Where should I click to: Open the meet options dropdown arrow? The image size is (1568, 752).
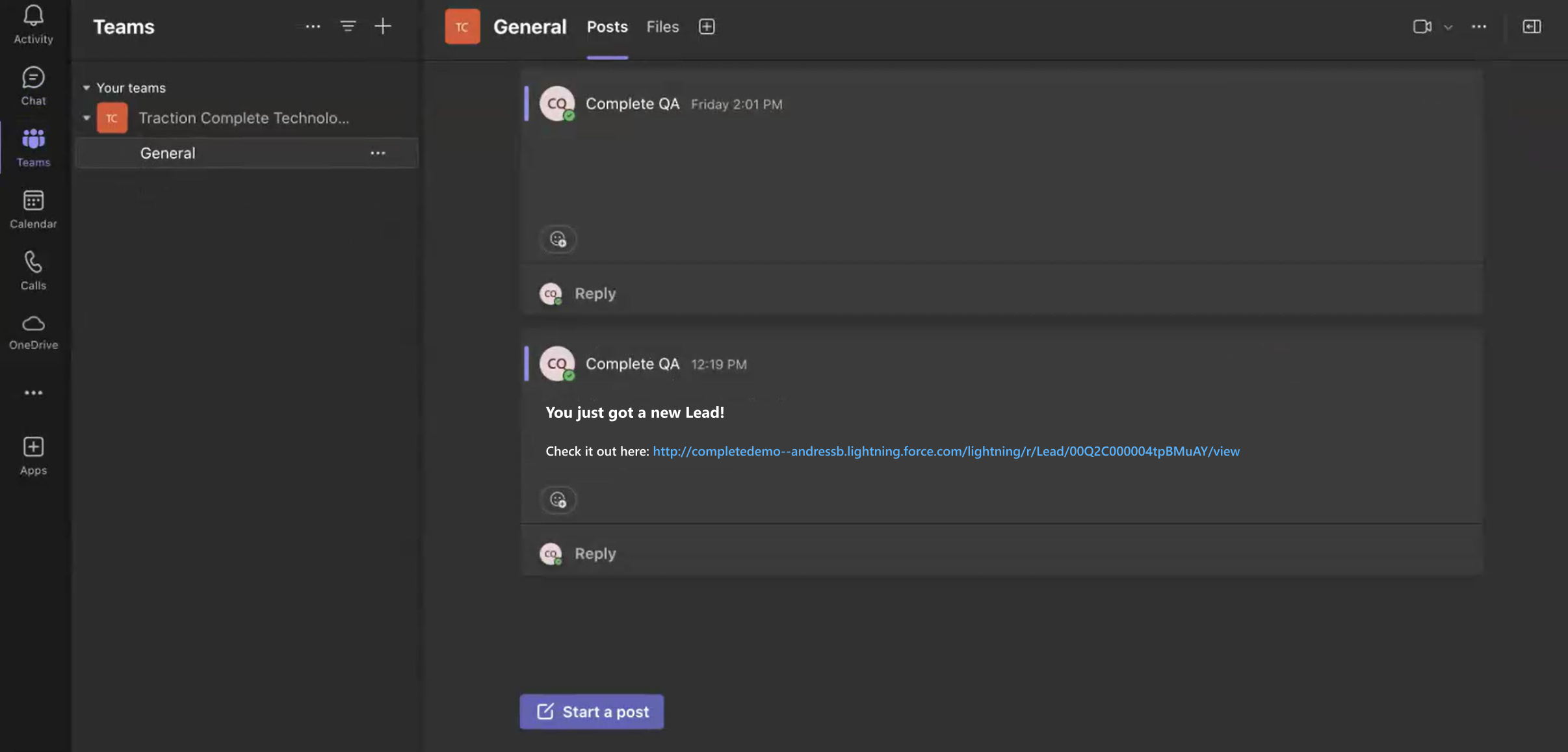1448,27
